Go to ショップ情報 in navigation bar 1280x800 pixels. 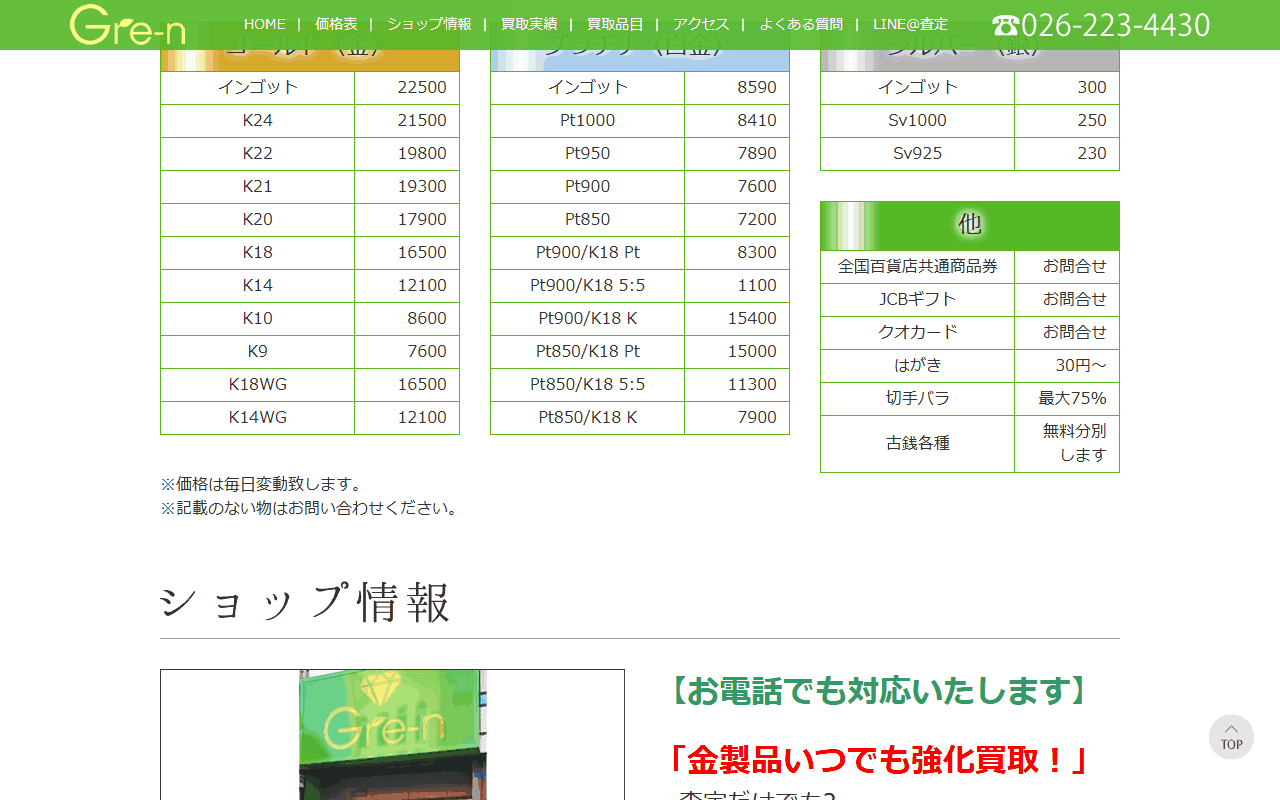429,24
